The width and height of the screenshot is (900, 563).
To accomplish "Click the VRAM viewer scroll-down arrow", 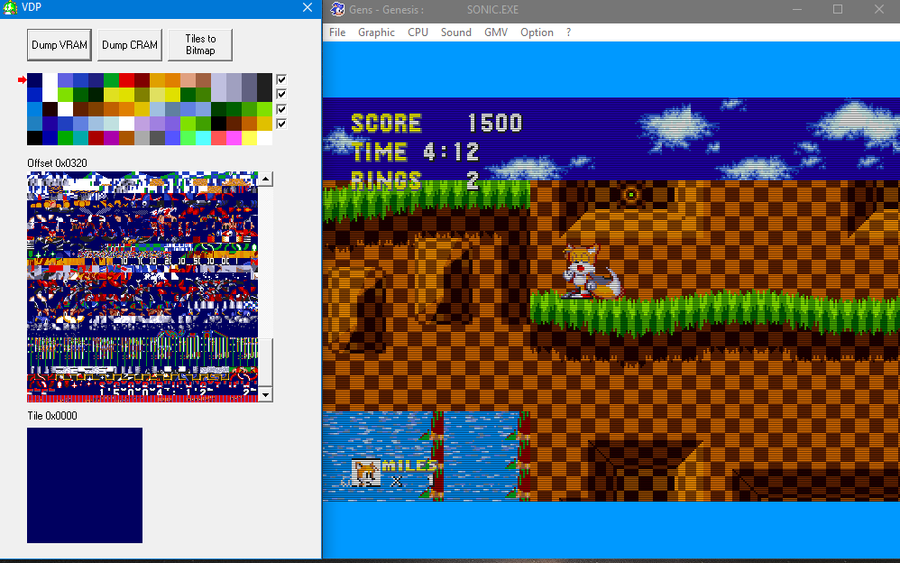I will [x=265, y=394].
